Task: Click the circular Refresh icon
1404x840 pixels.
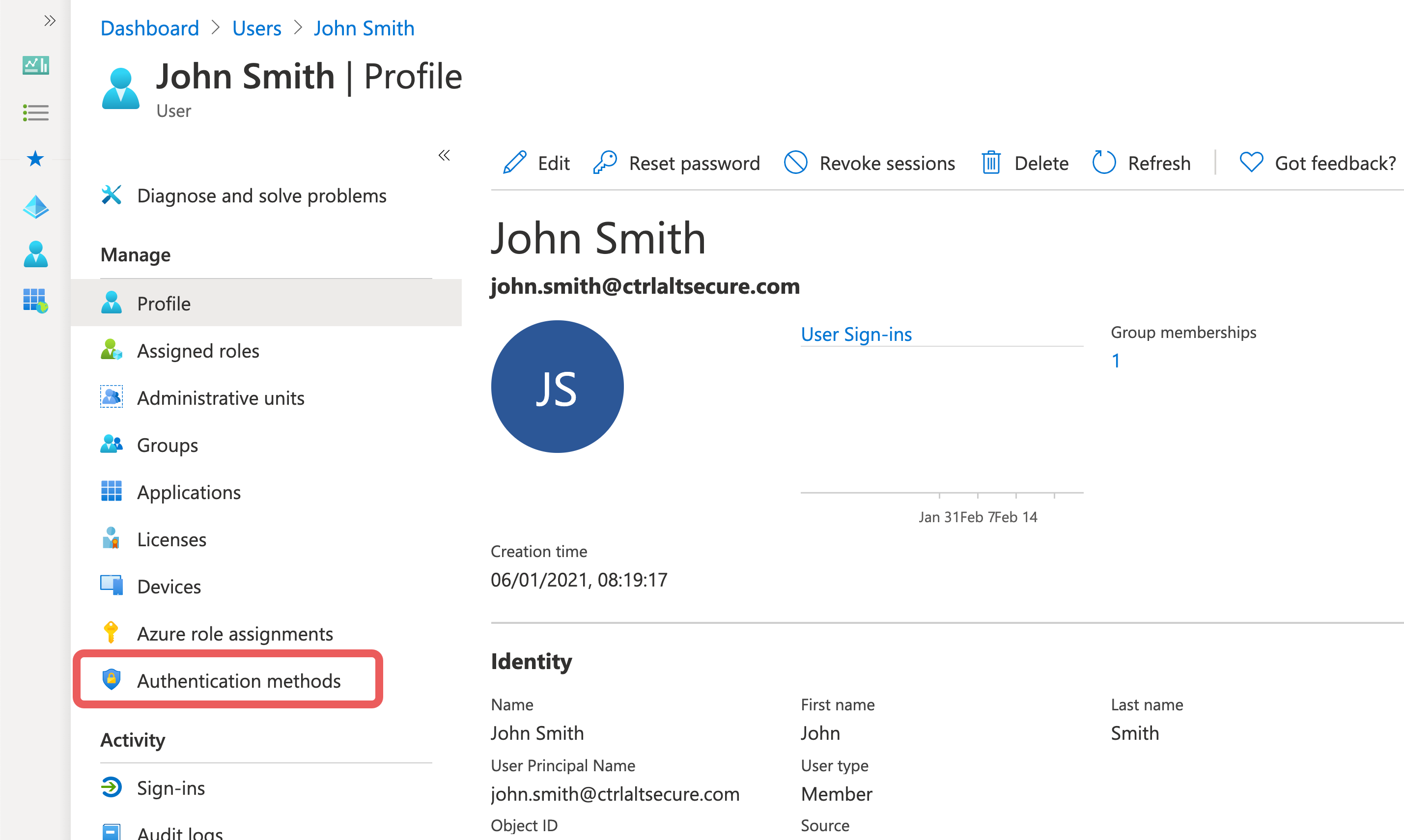Action: pyautogui.click(x=1103, y=163)
